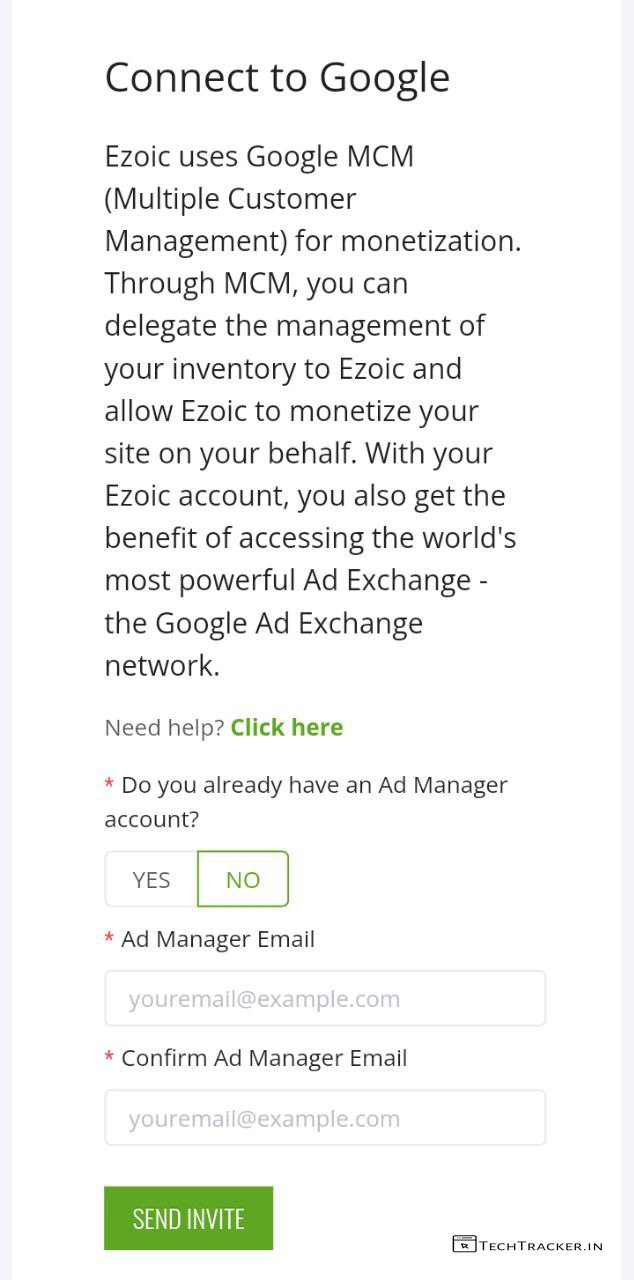The image size is (634, 1280).
Task: Click the 'Confirm Ad Manager Email' label
Action: (264, 1058)
